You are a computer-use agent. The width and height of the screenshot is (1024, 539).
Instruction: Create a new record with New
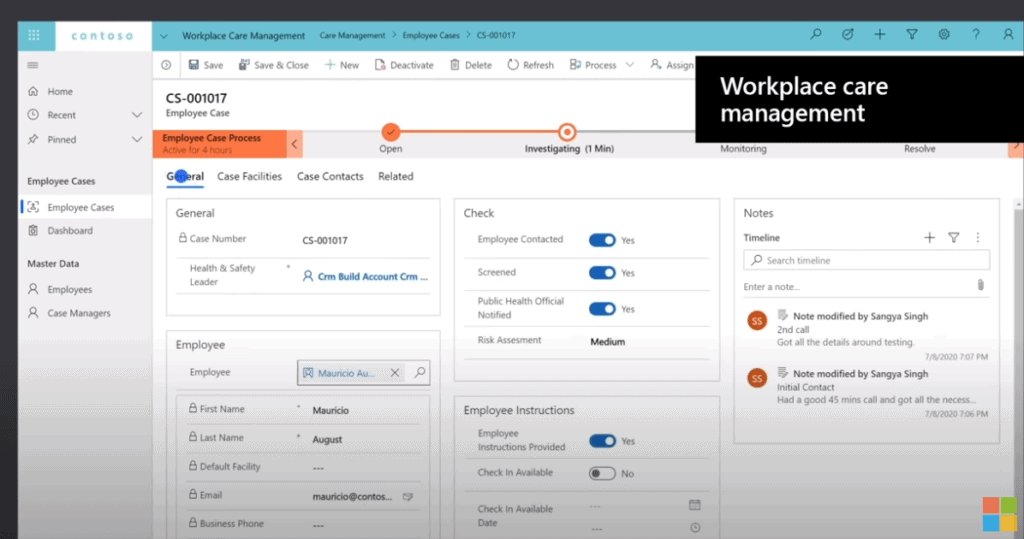(342, 65)
